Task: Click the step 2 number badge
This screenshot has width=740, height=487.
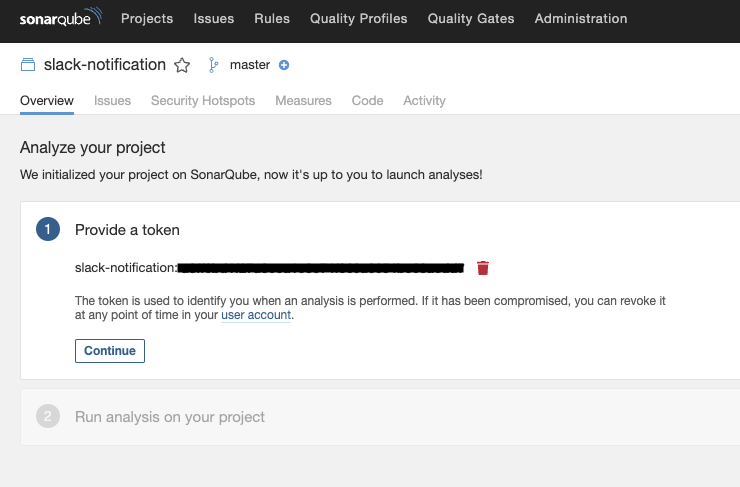Action: [48, 416]
